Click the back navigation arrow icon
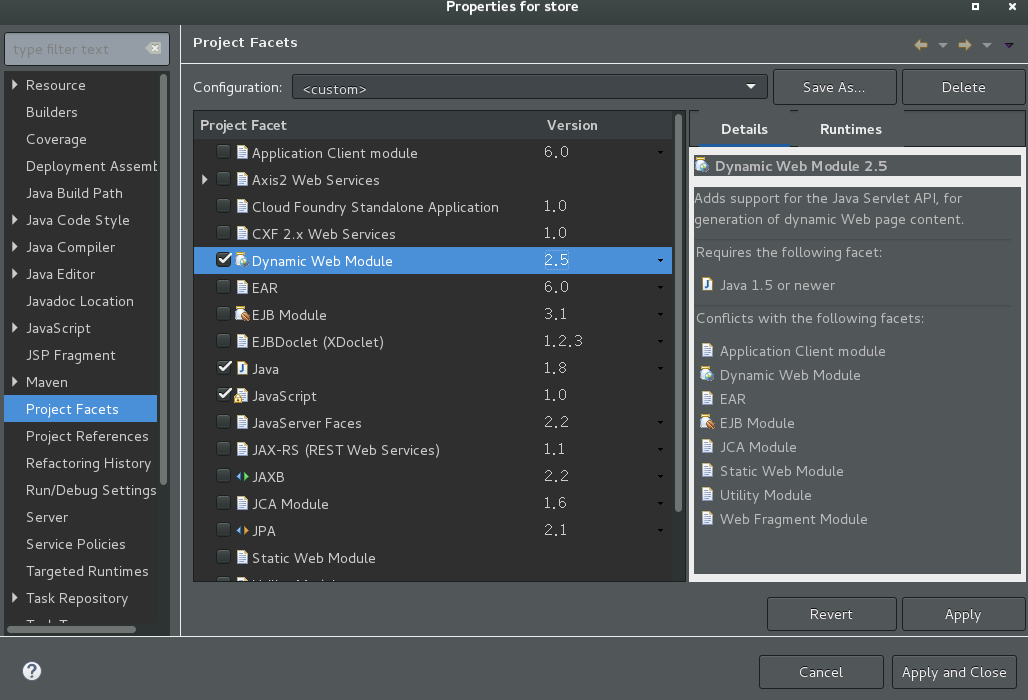The width and height of the screenshot is (1028, 700). point(921,44)
